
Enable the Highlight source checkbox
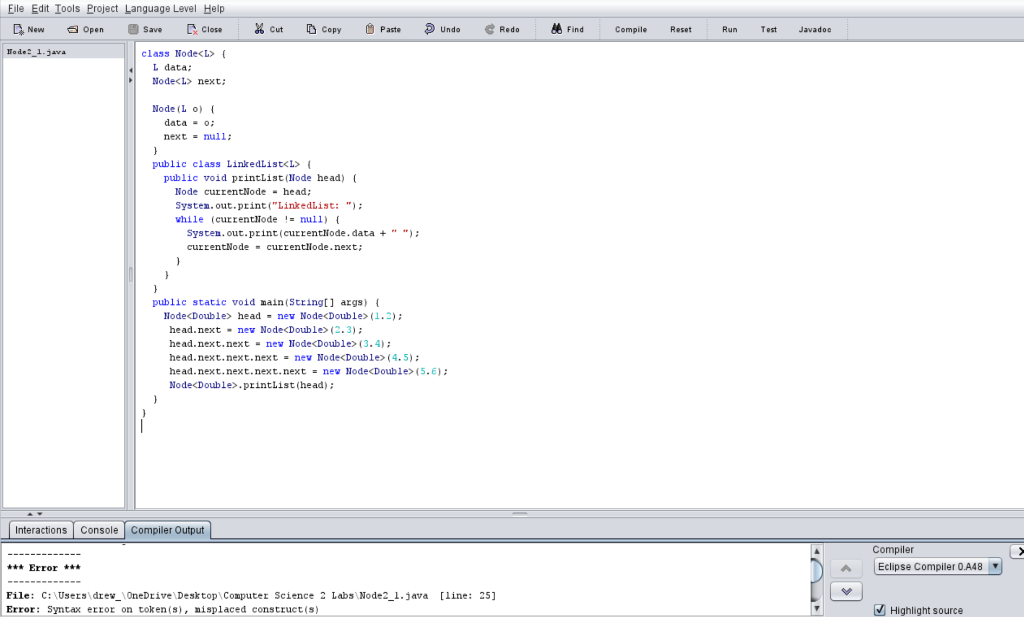[x=881, y=611]
